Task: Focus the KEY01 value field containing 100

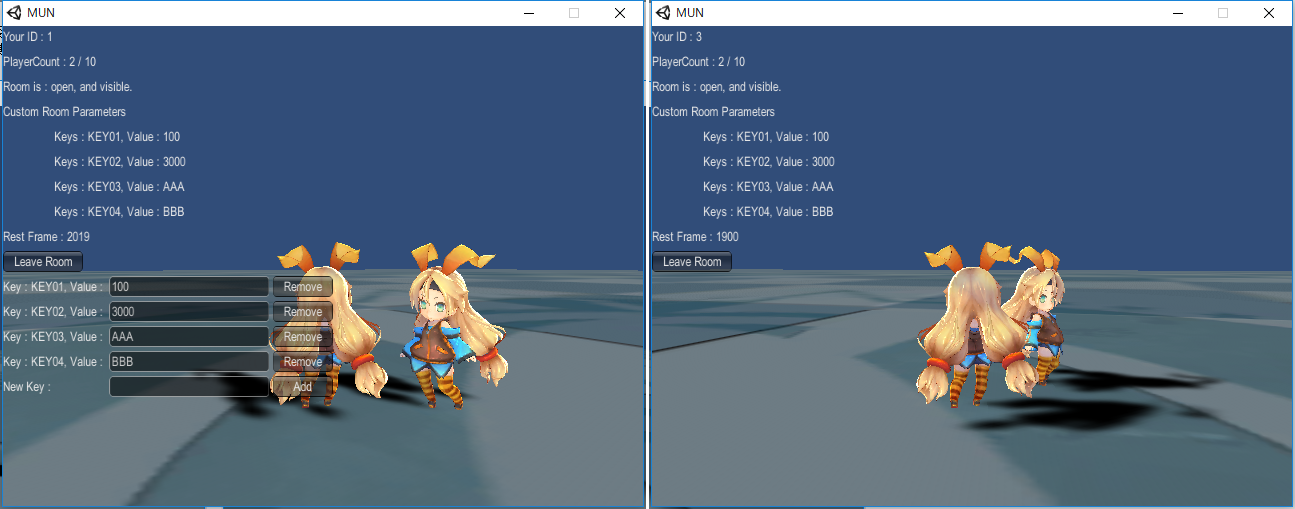Action: [189, 287]
